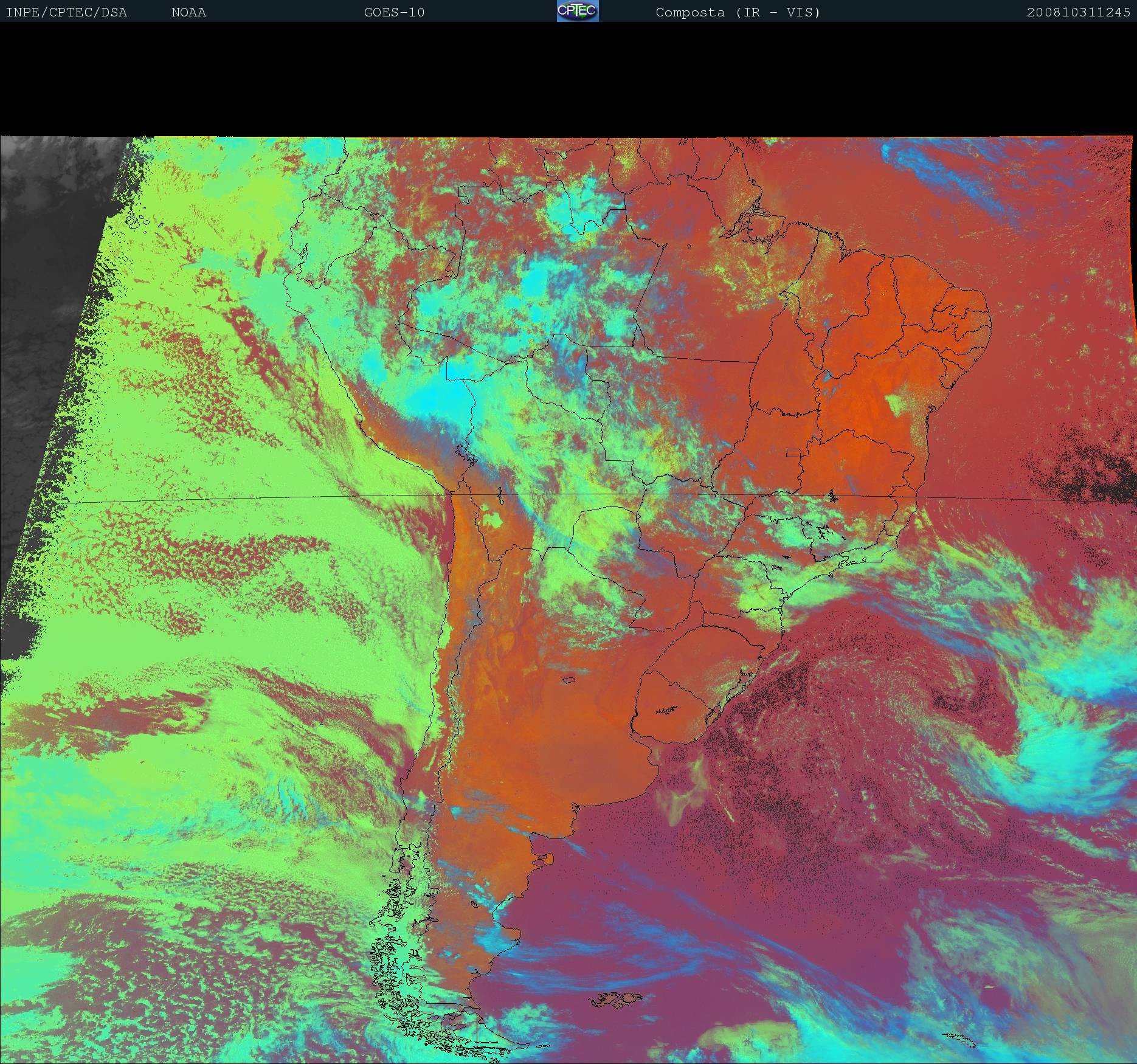This screenshot has height=1064, width=1137.
Task: Select the GOES-10 satellite label
Action: click(394, 12)
